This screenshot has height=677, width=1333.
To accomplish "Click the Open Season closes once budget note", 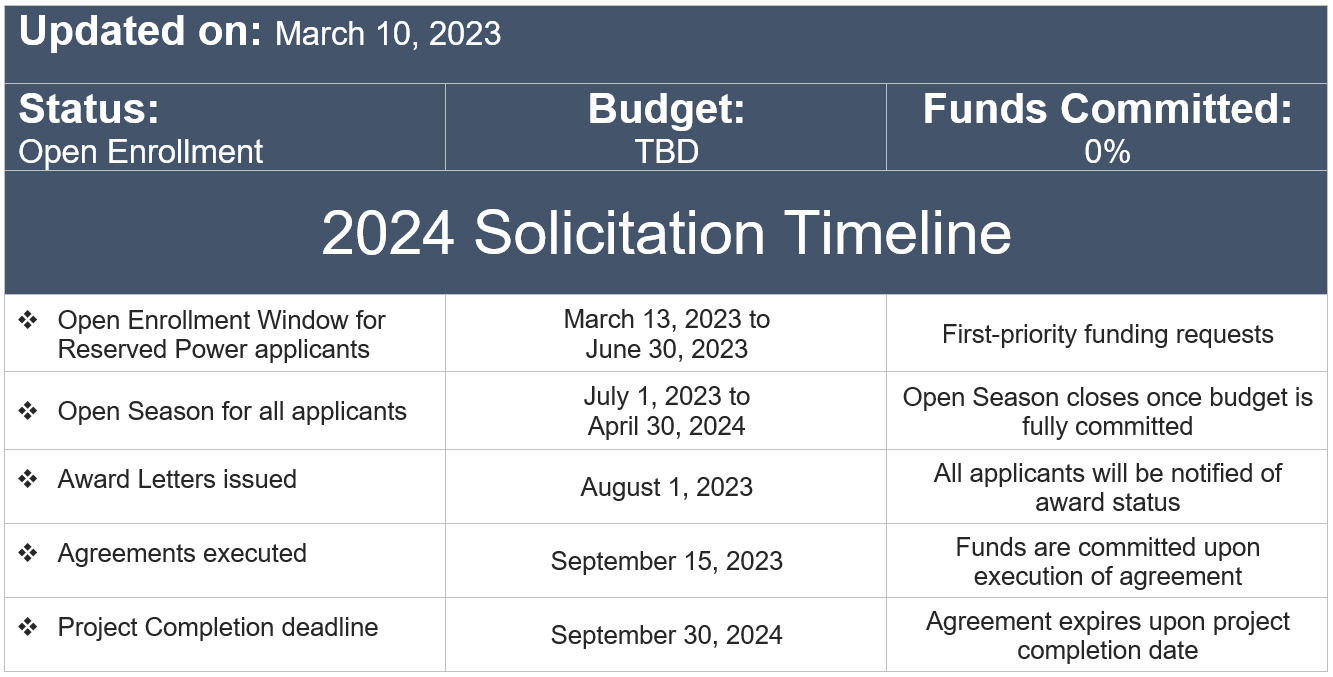I will 1107,411.
